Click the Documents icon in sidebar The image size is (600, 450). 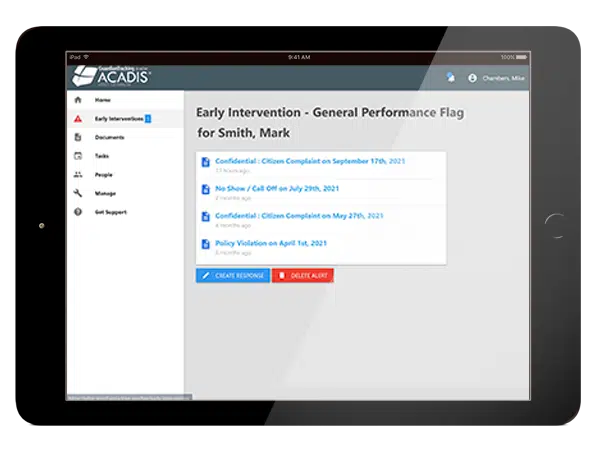(78, 137)
